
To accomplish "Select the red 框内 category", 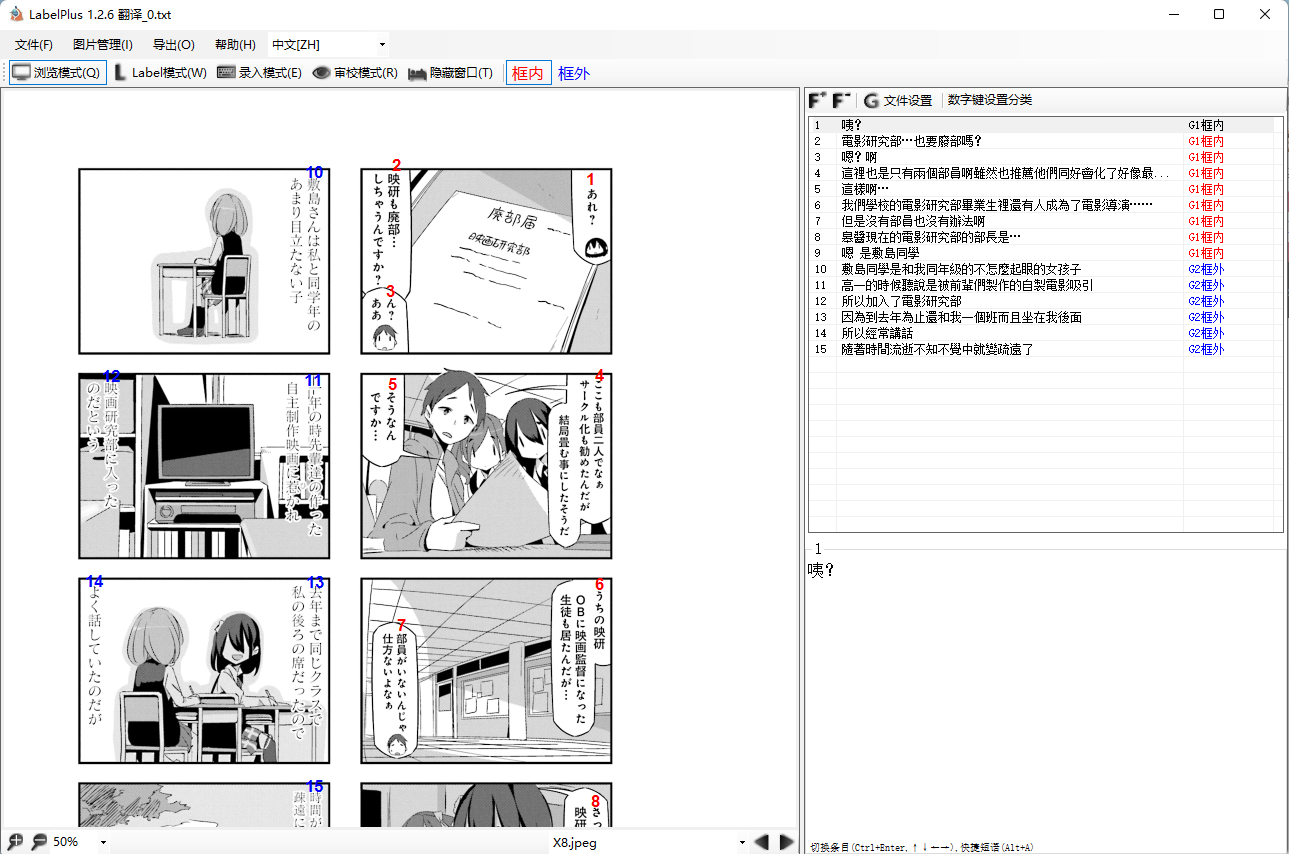I will (528, 73).
